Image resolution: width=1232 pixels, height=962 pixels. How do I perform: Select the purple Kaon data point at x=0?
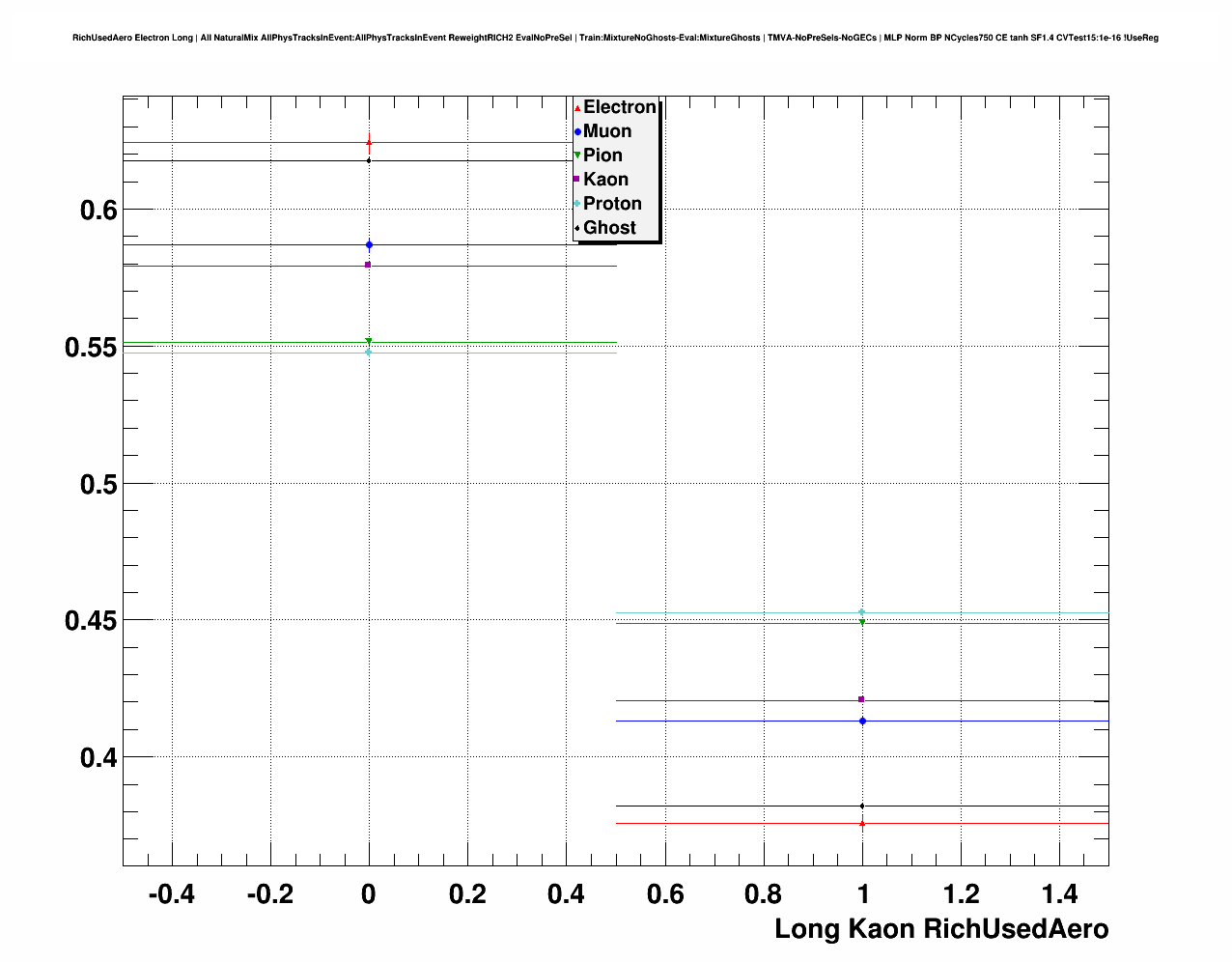369,265
